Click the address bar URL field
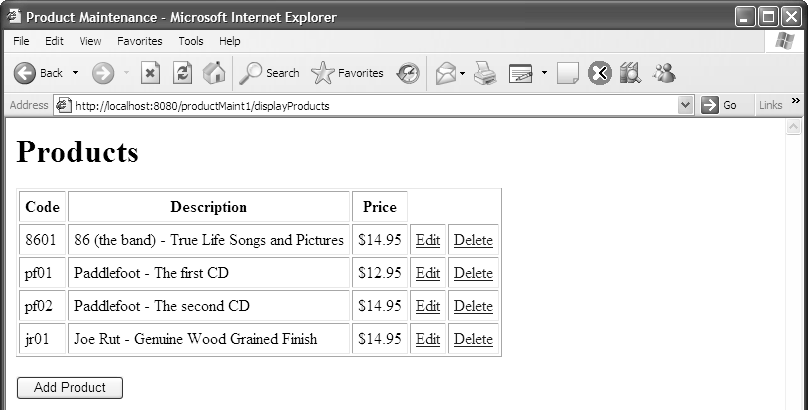808x410 pixels. (370, 105)
